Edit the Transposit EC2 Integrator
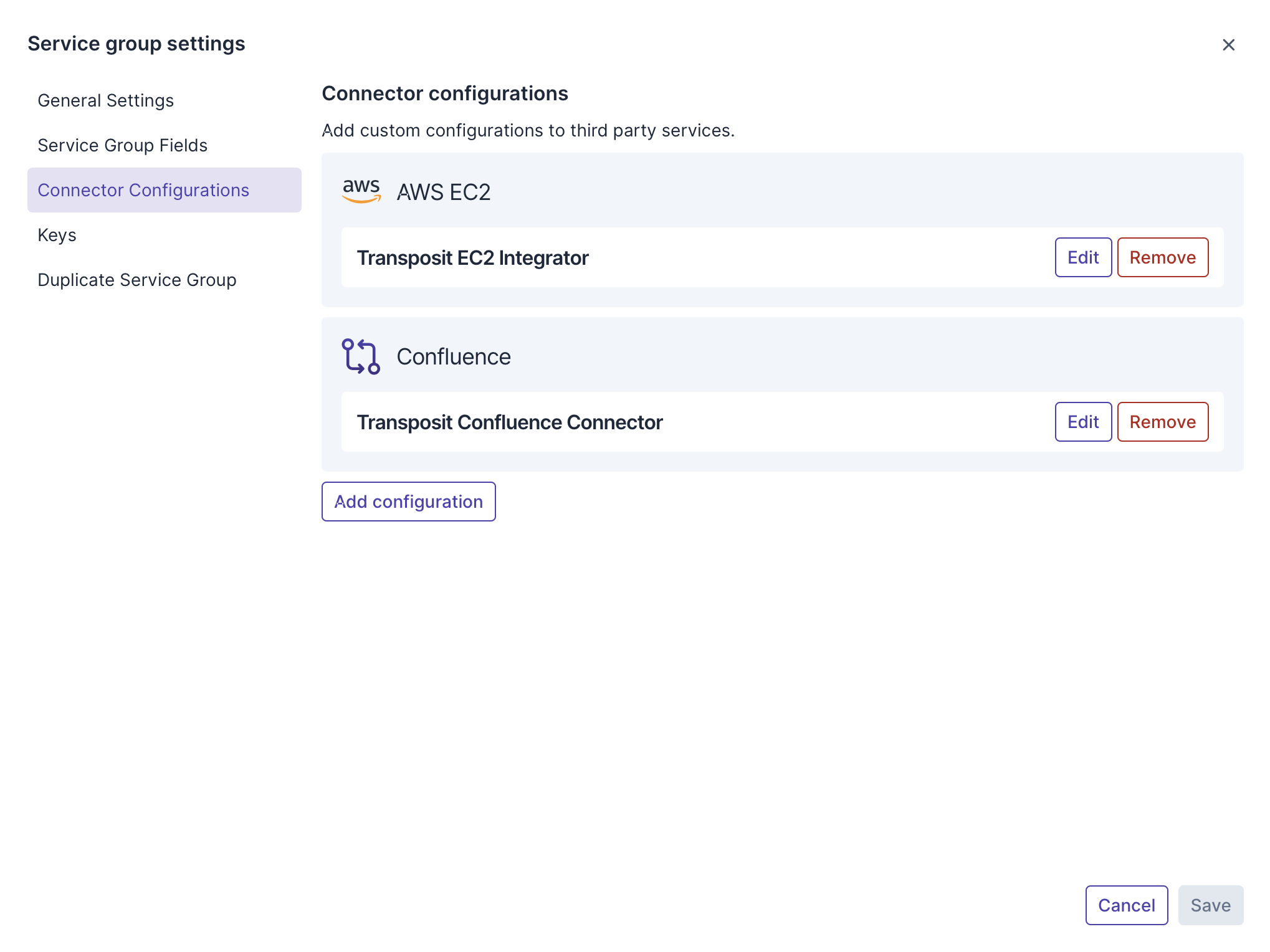The image size is (1270, 952). coord(1082,257)
